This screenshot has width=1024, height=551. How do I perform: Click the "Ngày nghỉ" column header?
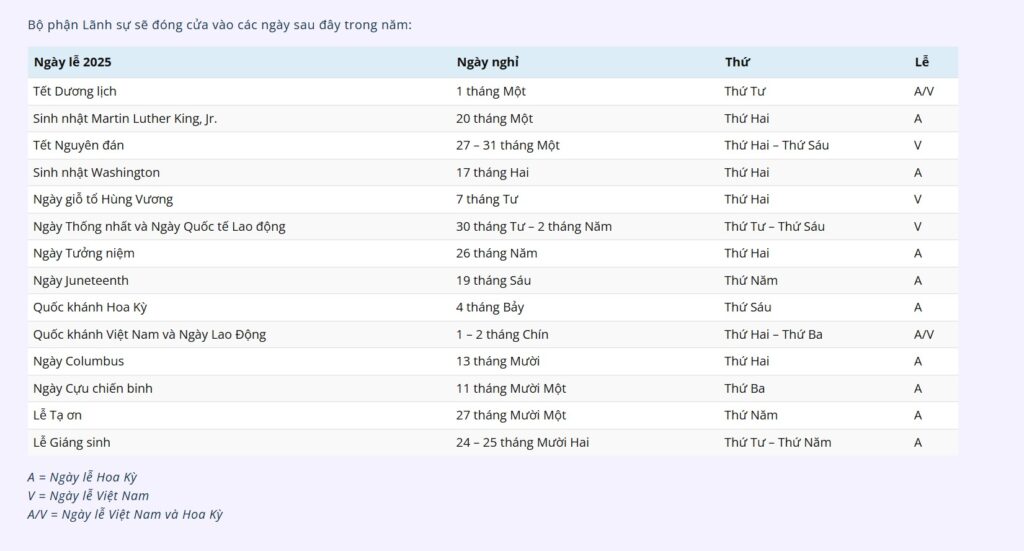487,62
